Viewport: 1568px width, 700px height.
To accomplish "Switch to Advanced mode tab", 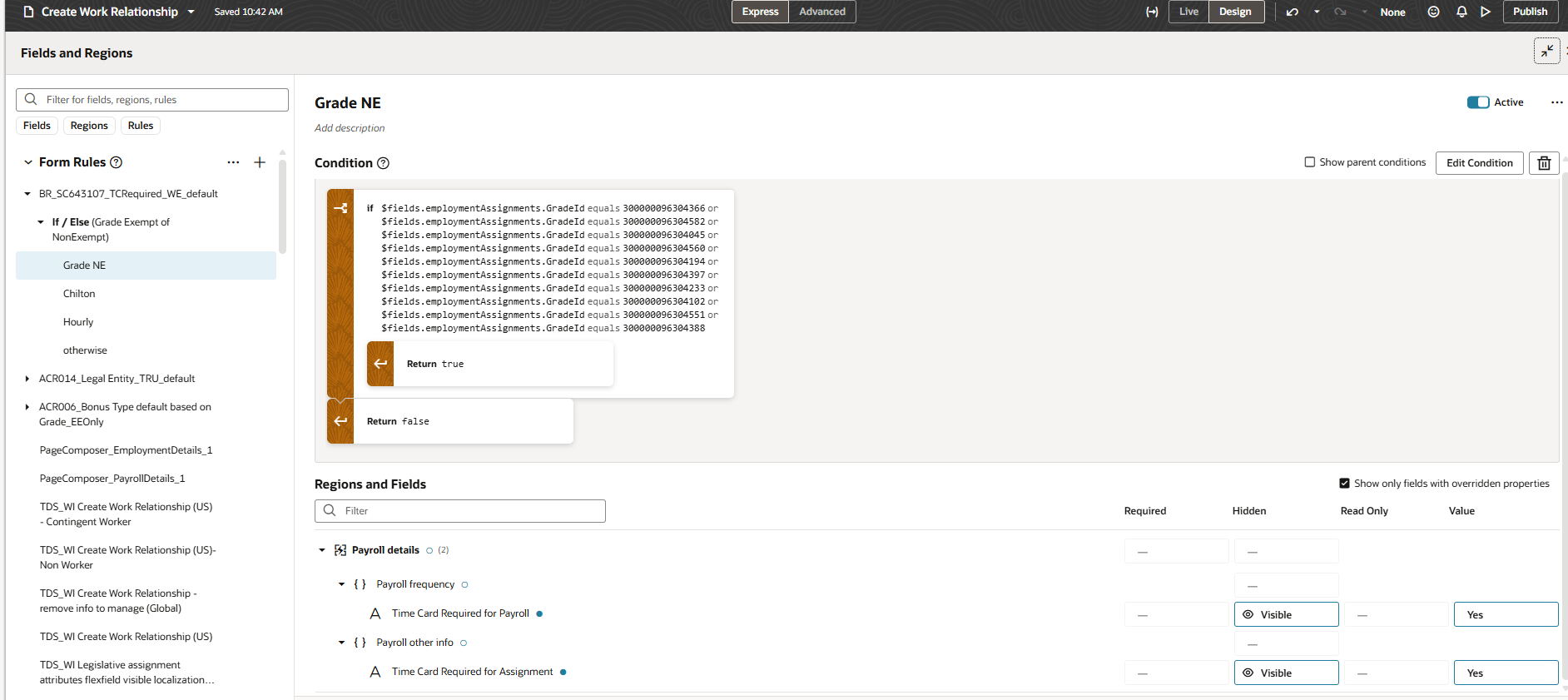I will coord(822,12).
